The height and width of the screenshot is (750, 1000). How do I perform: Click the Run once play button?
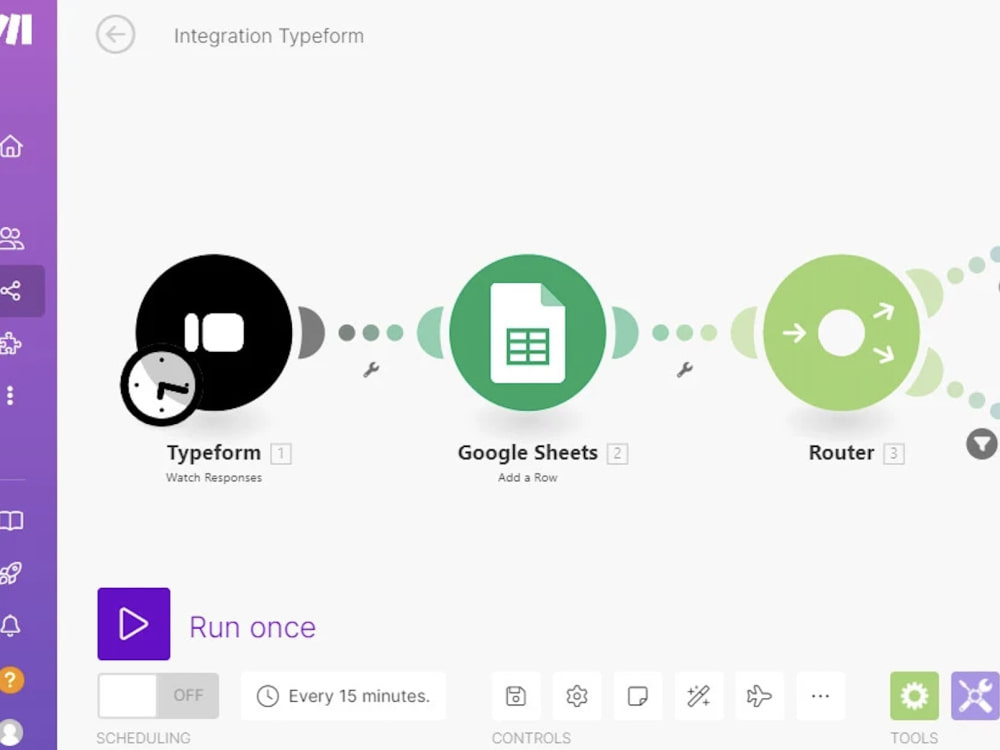tap(134, 624)
